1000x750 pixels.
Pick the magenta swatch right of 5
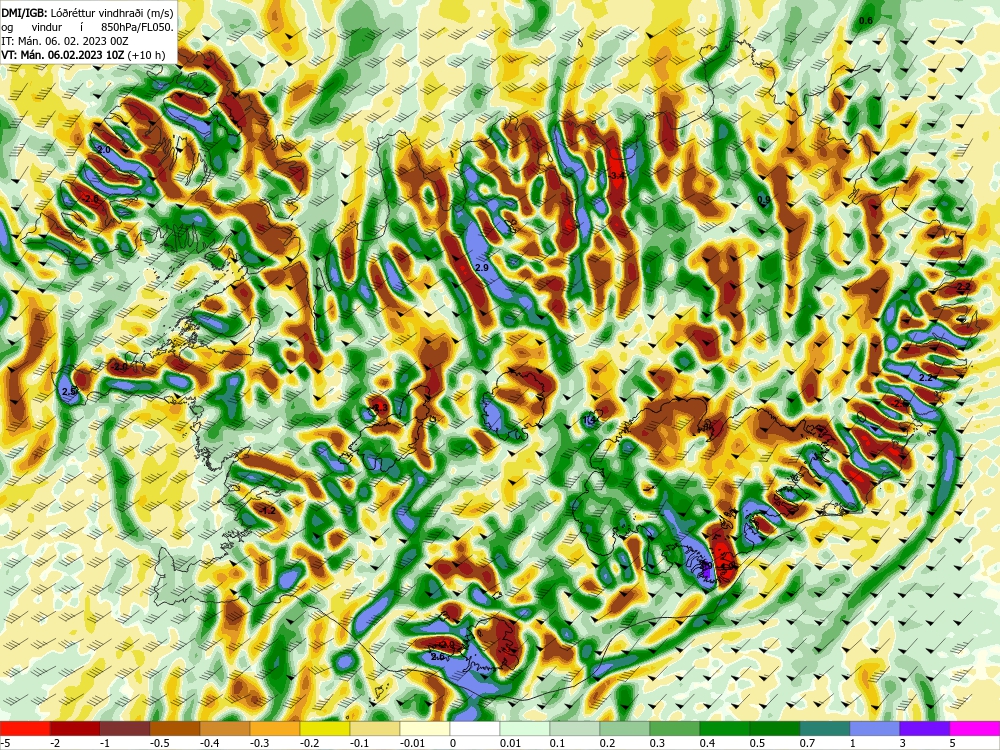pyautogui.click(x=975, y=728)
